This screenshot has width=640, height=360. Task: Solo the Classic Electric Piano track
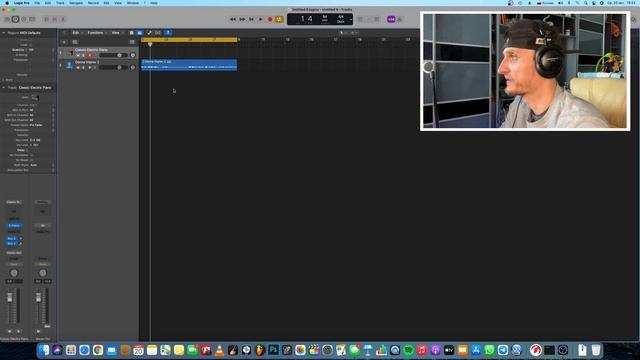point(84,55)
